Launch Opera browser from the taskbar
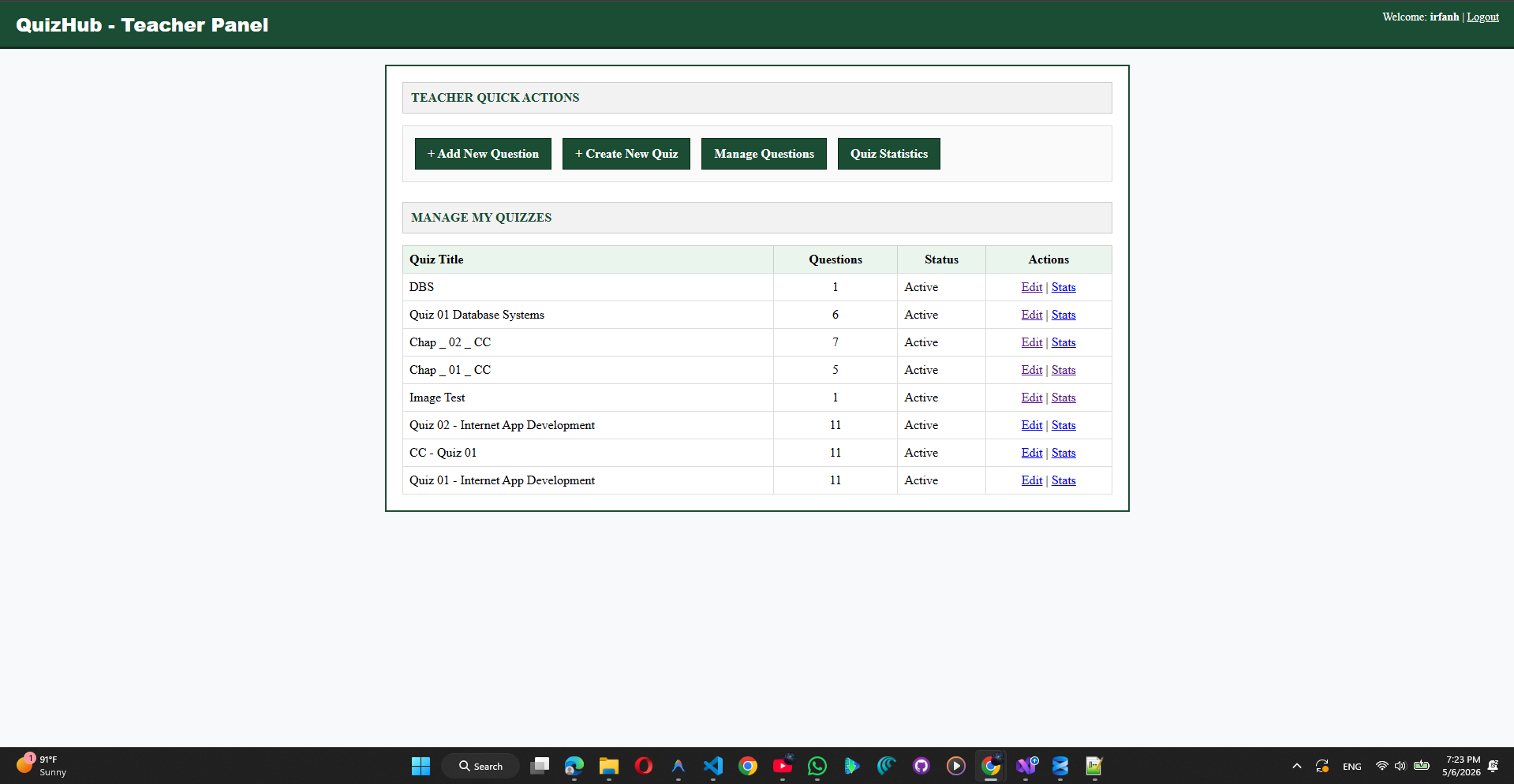 644,766
